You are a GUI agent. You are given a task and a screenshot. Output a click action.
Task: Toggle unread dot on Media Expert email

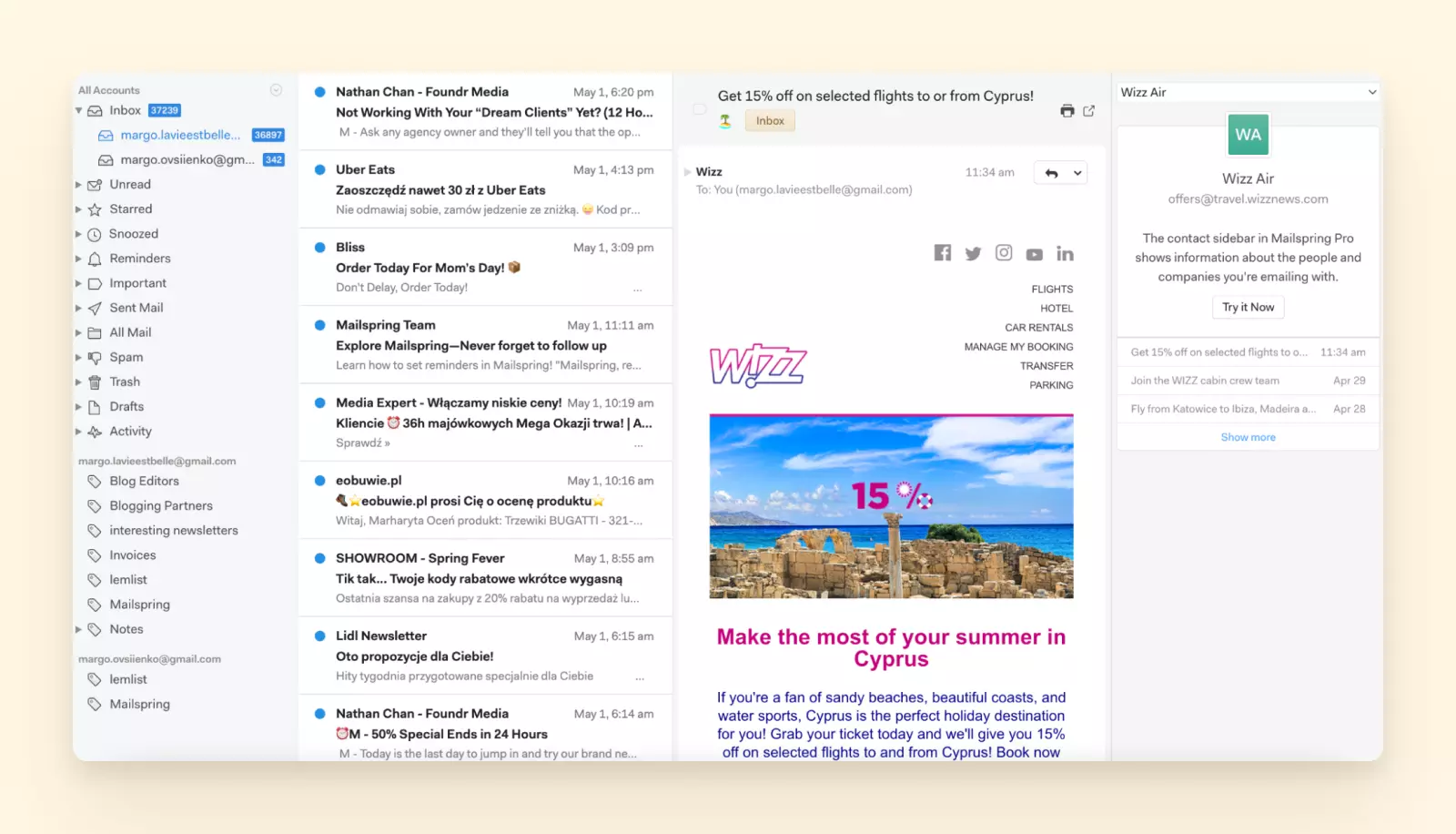coord(320,402)
